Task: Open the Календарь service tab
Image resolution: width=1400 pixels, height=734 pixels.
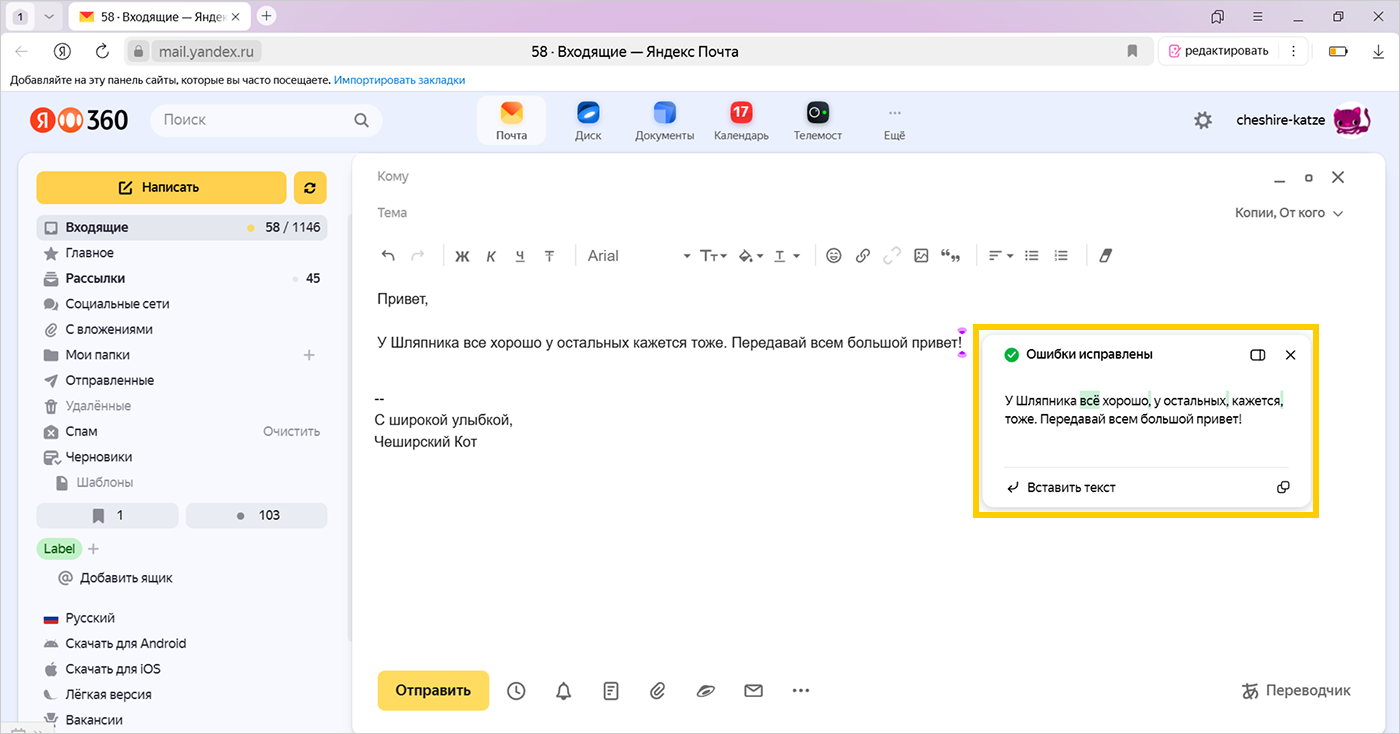Action: 741,120
